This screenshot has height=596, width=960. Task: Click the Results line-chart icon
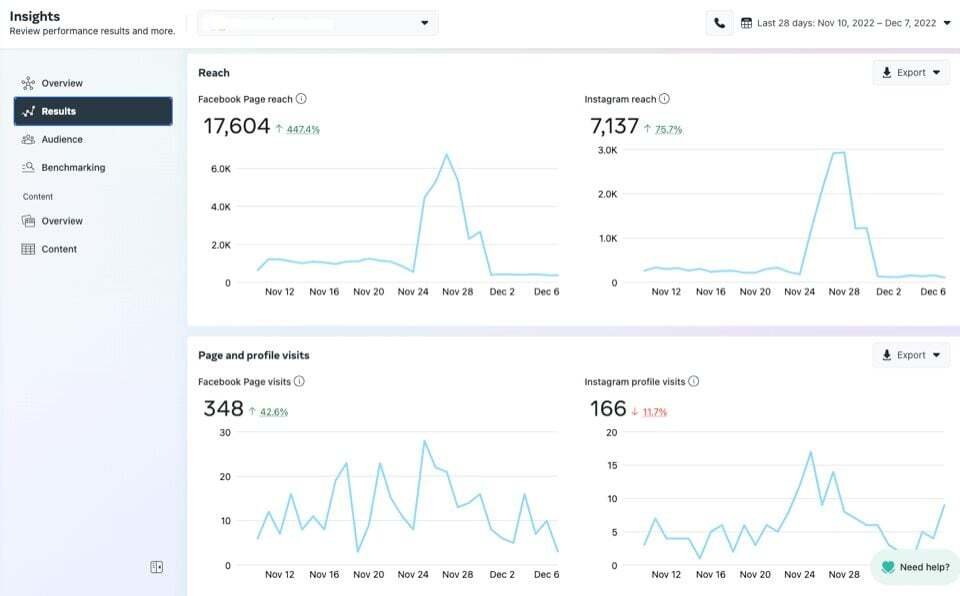click(31, 111)
